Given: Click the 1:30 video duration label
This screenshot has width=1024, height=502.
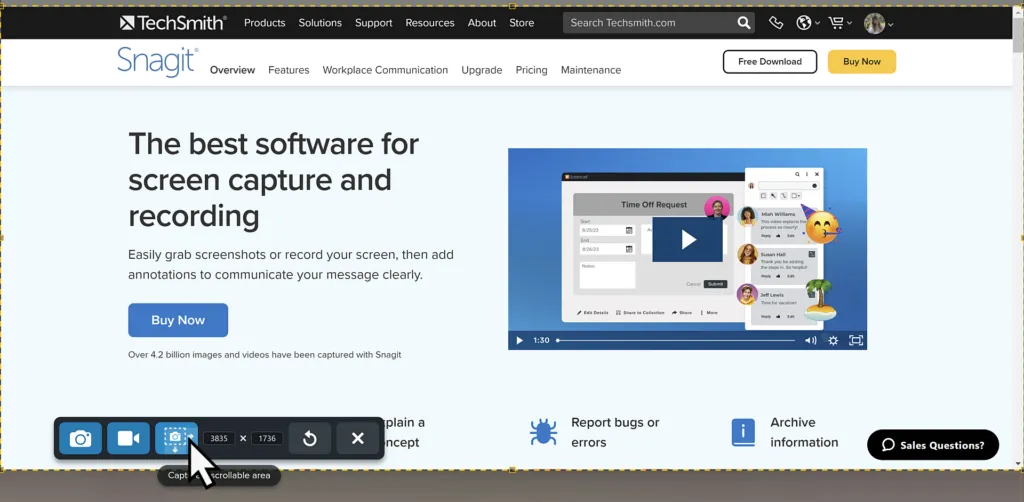Looking at the screenshot, I should coord(541,340).
